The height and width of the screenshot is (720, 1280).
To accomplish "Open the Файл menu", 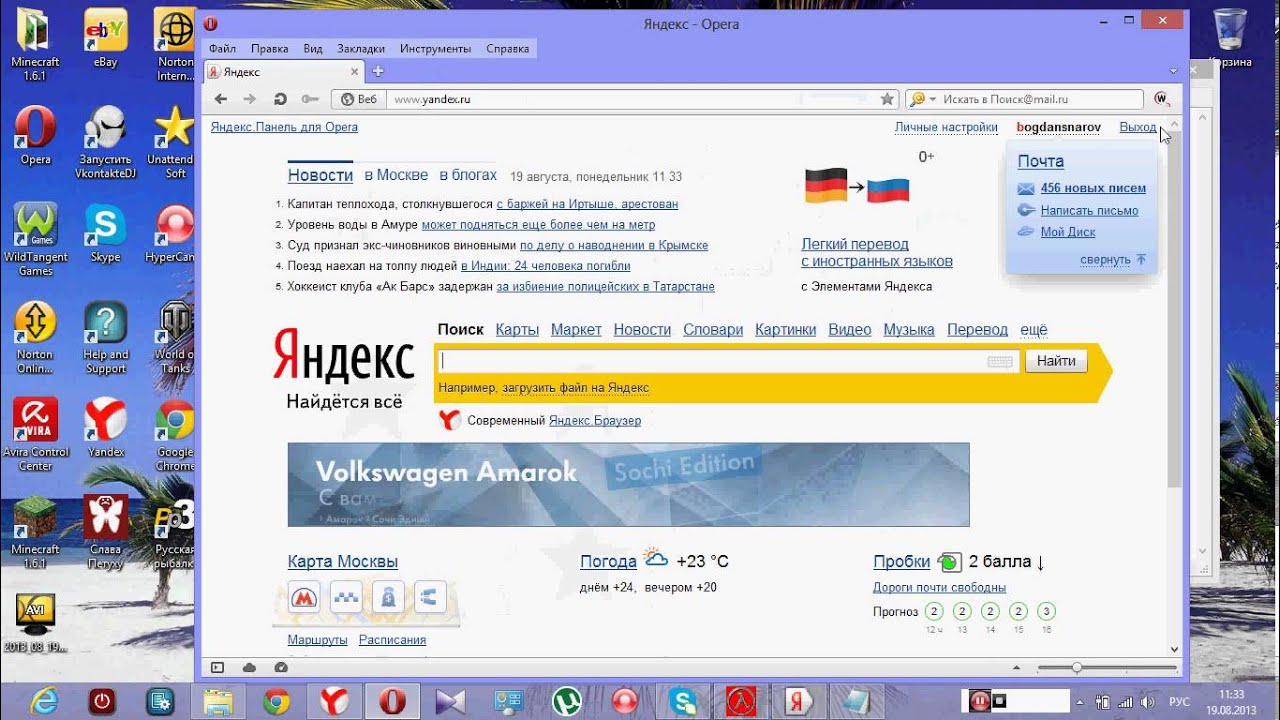I will (x=223, y=48).
